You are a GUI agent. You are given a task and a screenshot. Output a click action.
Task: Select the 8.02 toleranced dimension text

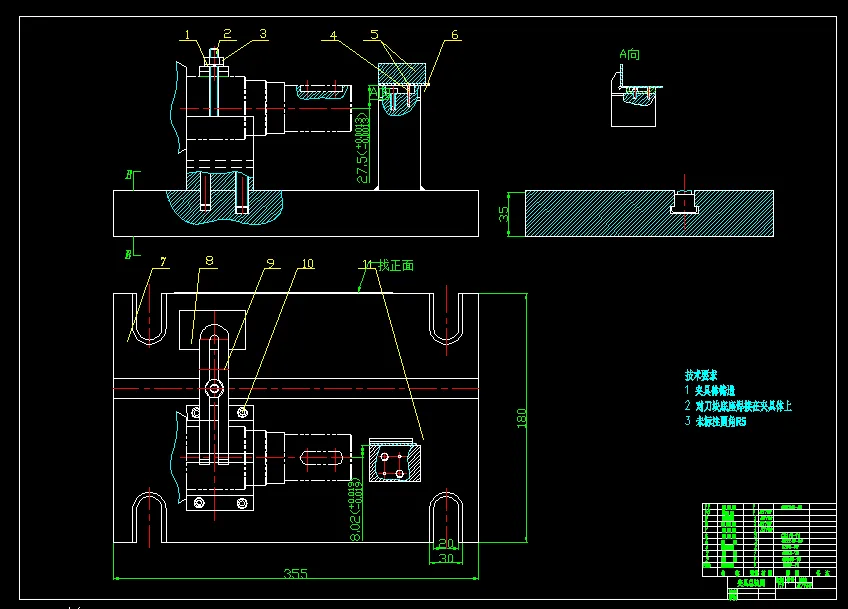click(x=356, y=510)
